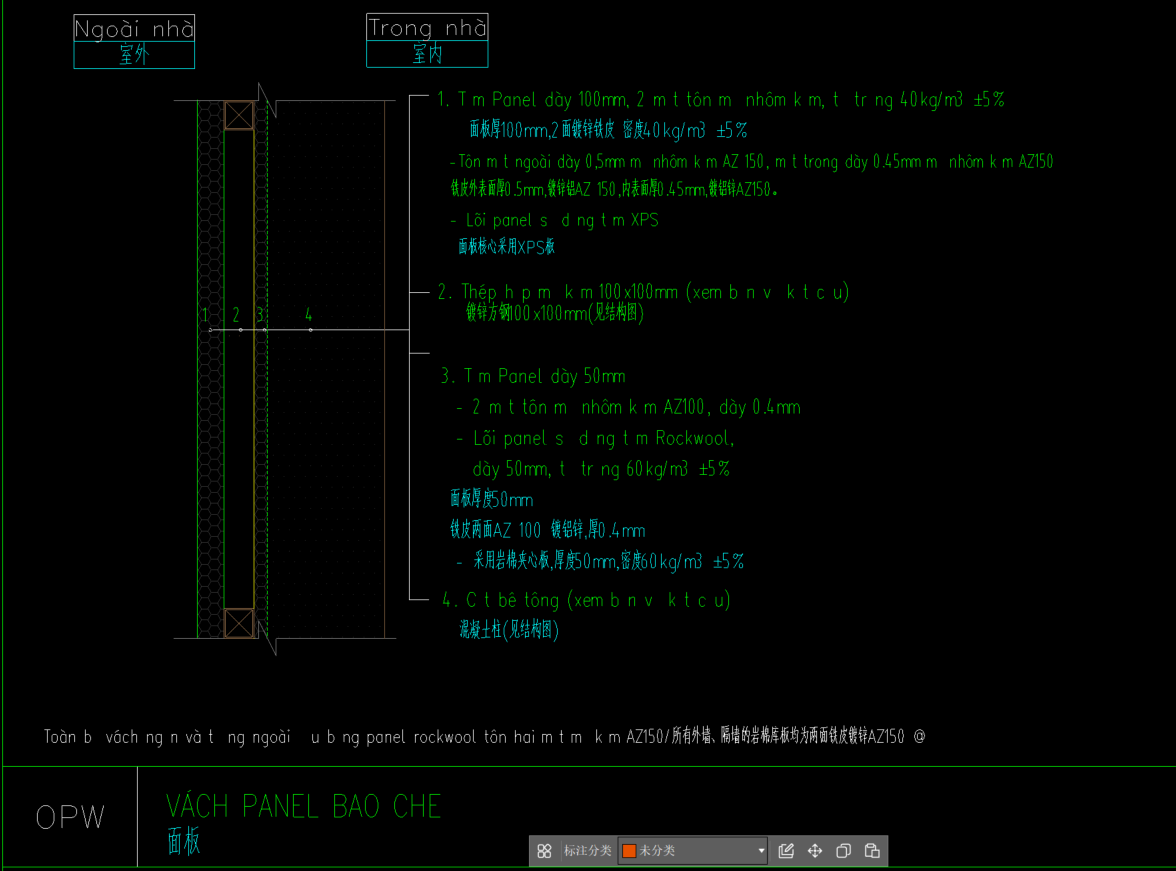
Task: Click the '- 2 m t tôn m nhôm k m AZ100' line
Action: 628,407
